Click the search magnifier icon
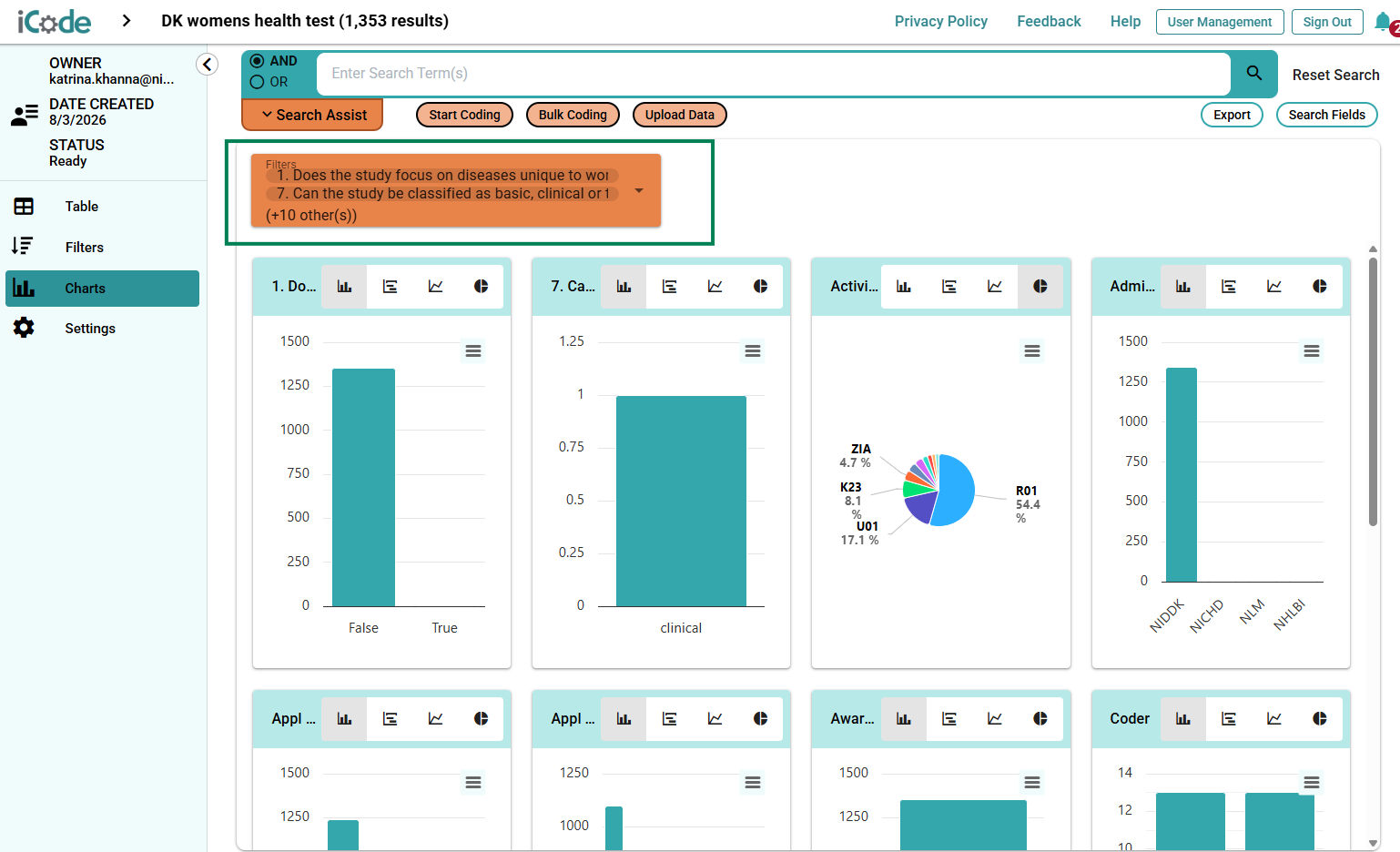 [x=1253, y=73]
